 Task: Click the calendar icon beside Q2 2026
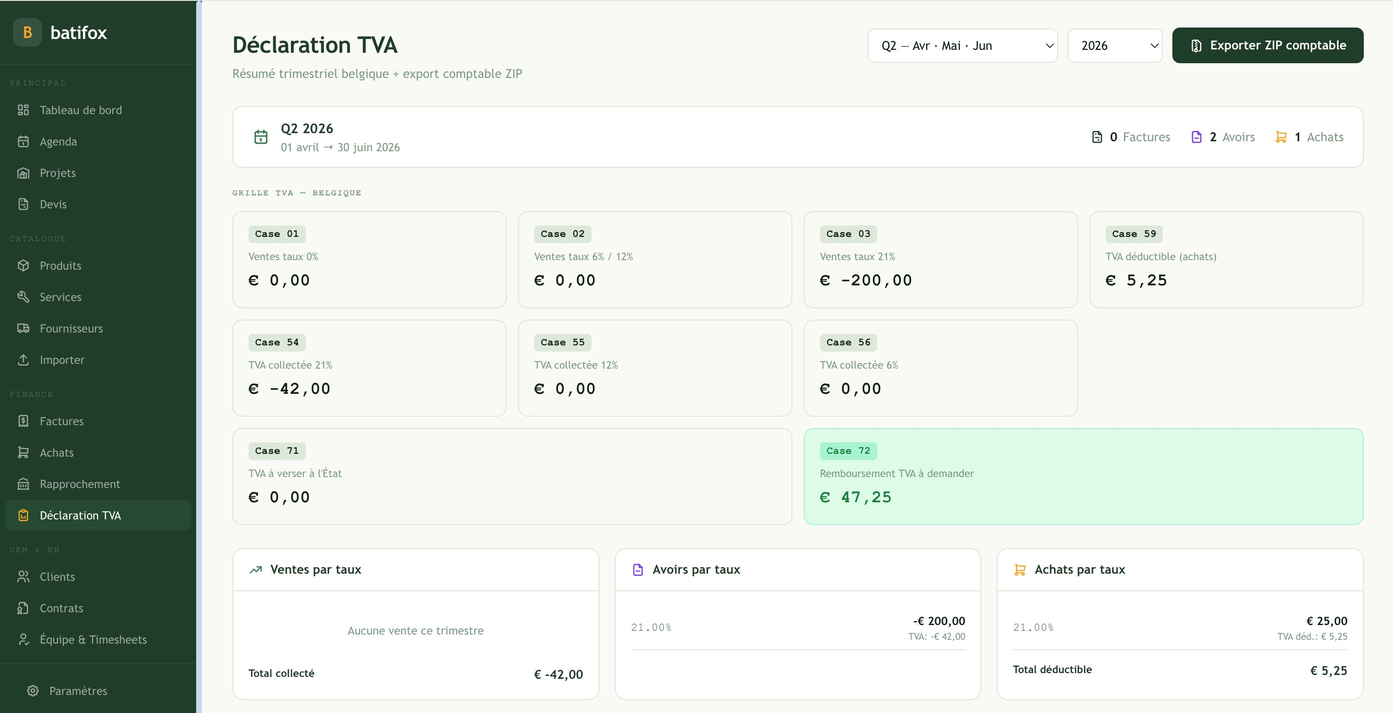260,137
